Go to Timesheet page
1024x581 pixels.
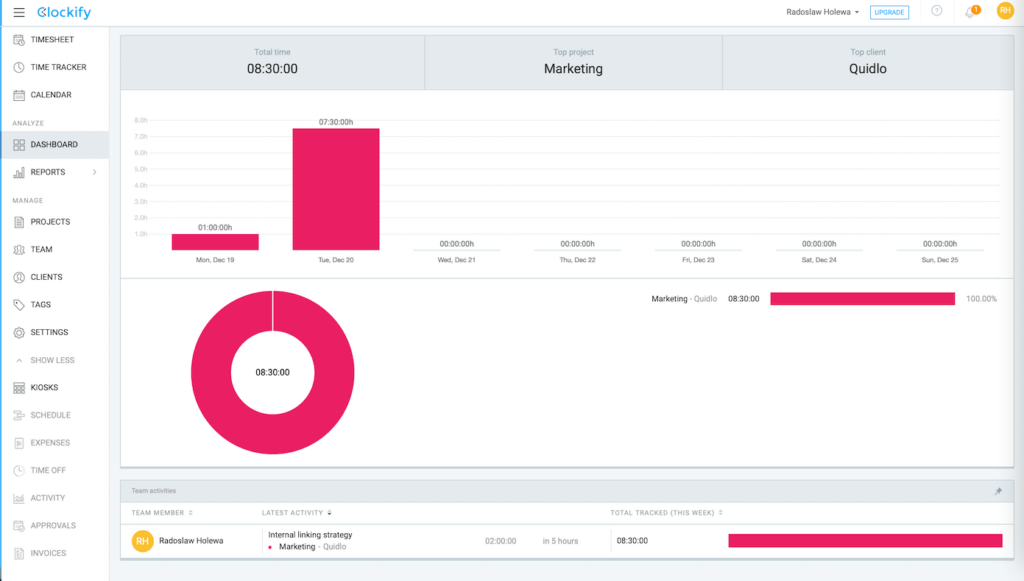pyautogui.click(x=52, y=40)
